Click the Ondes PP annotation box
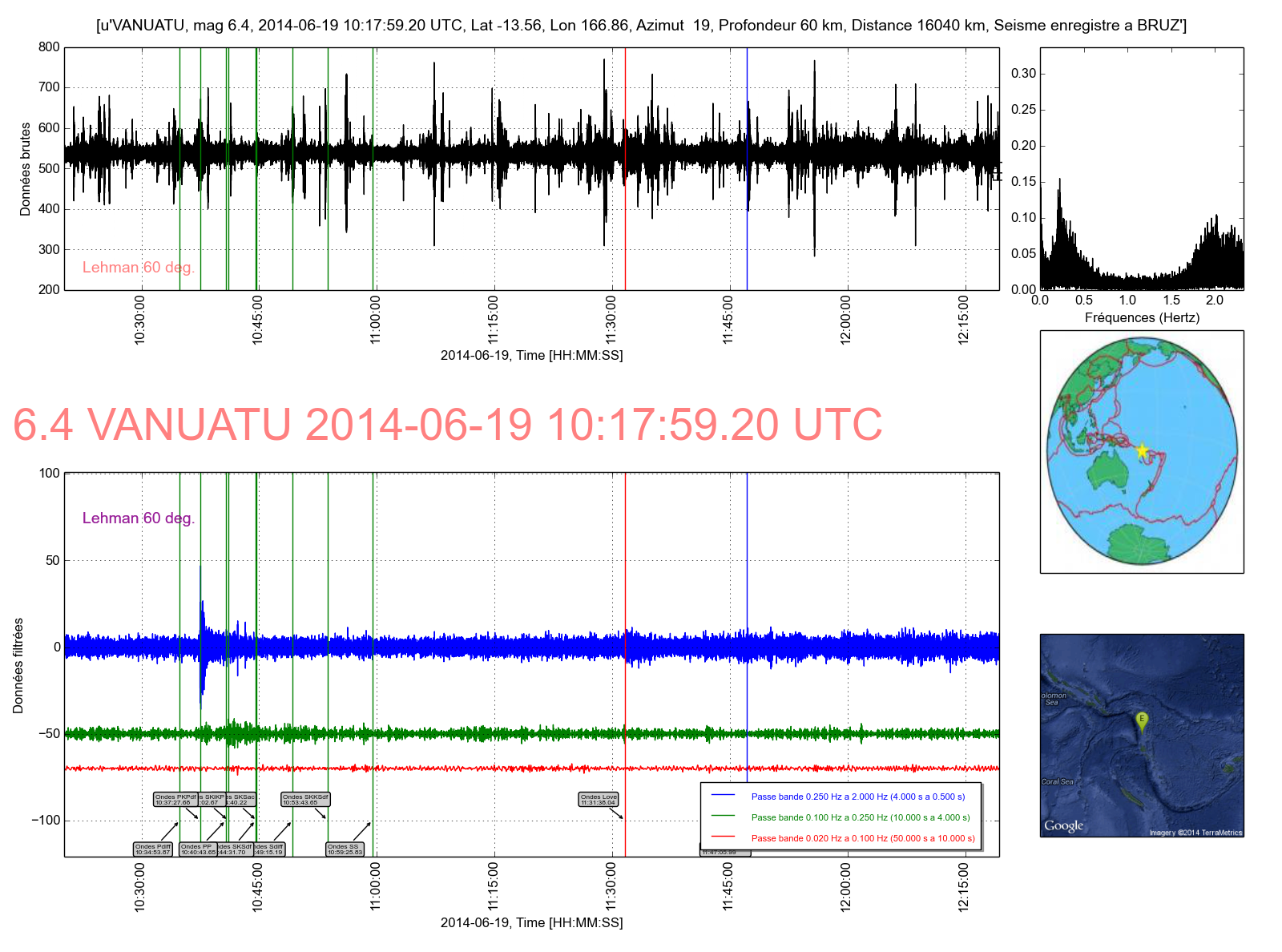Viewport: 1282px width, 952px height. [198, 849]
